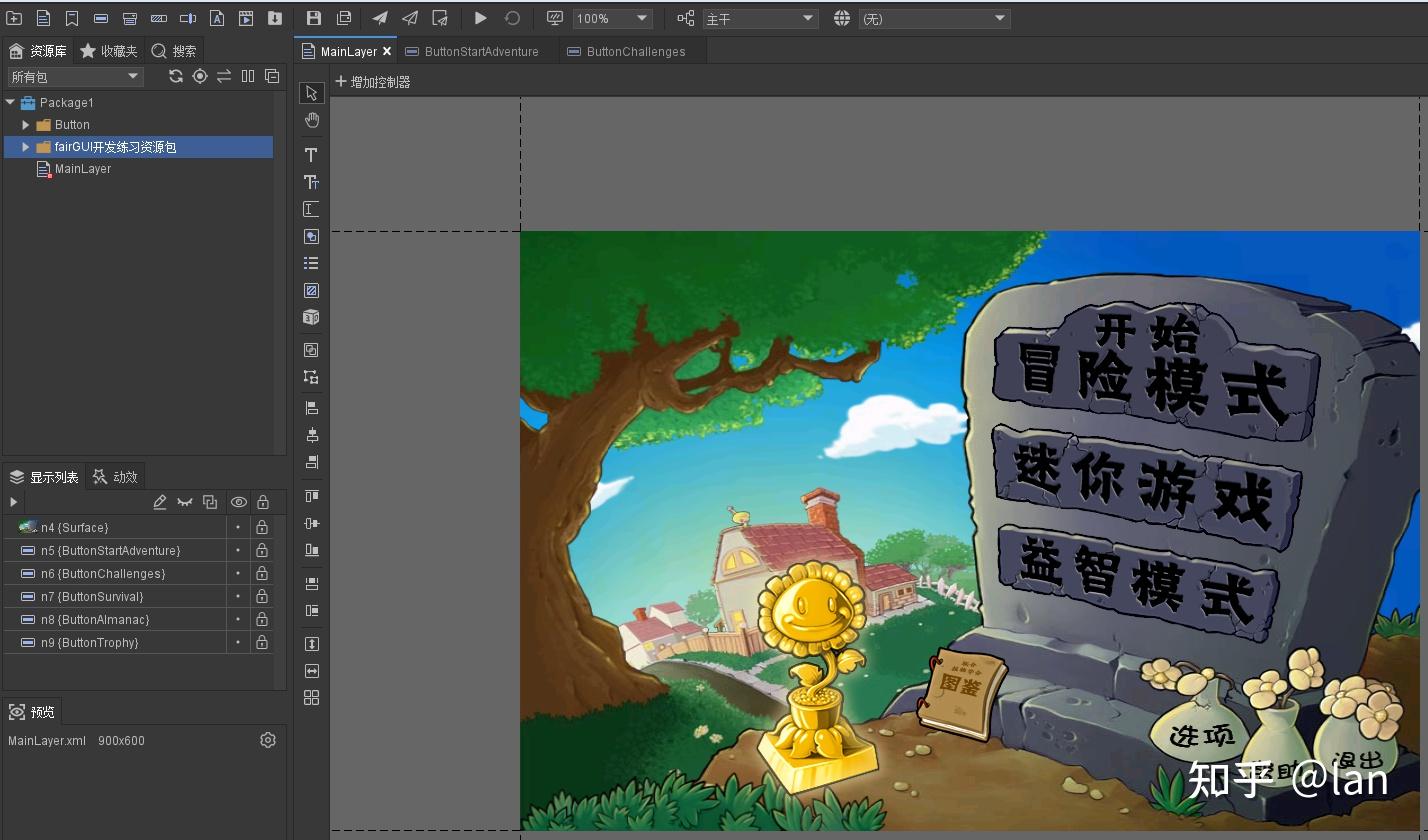Open the 主干 branch dropdown
The width and height of the screenshot is (1428, 840).
click(x=760, y=18)
